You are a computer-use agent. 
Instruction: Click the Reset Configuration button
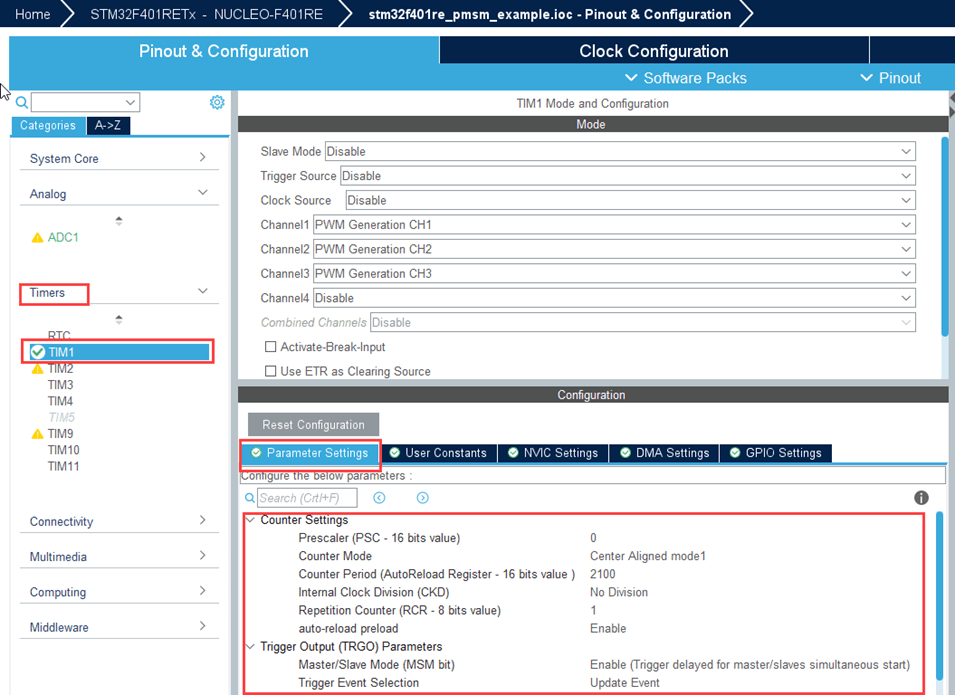pyautogui.click(x=313, y=424)
